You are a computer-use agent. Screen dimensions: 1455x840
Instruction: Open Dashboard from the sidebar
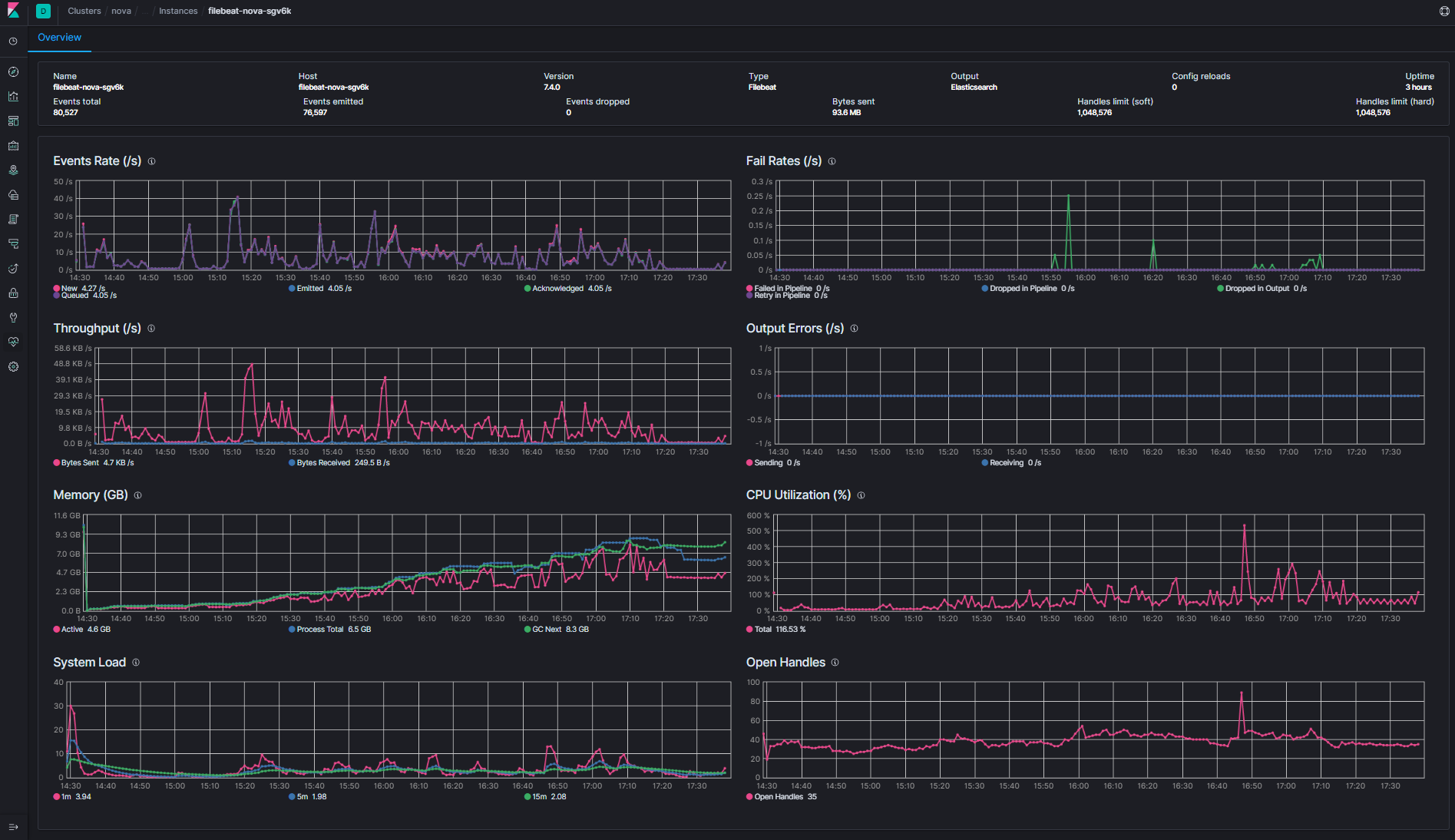(13, 121)
